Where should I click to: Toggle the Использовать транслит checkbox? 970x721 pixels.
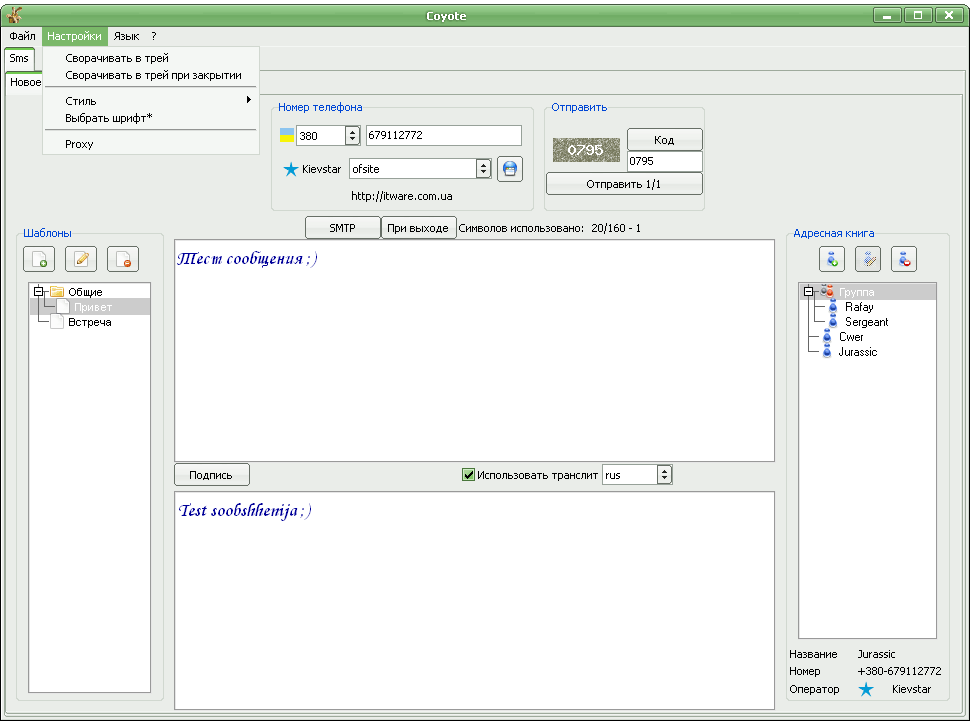pos(468,475)
